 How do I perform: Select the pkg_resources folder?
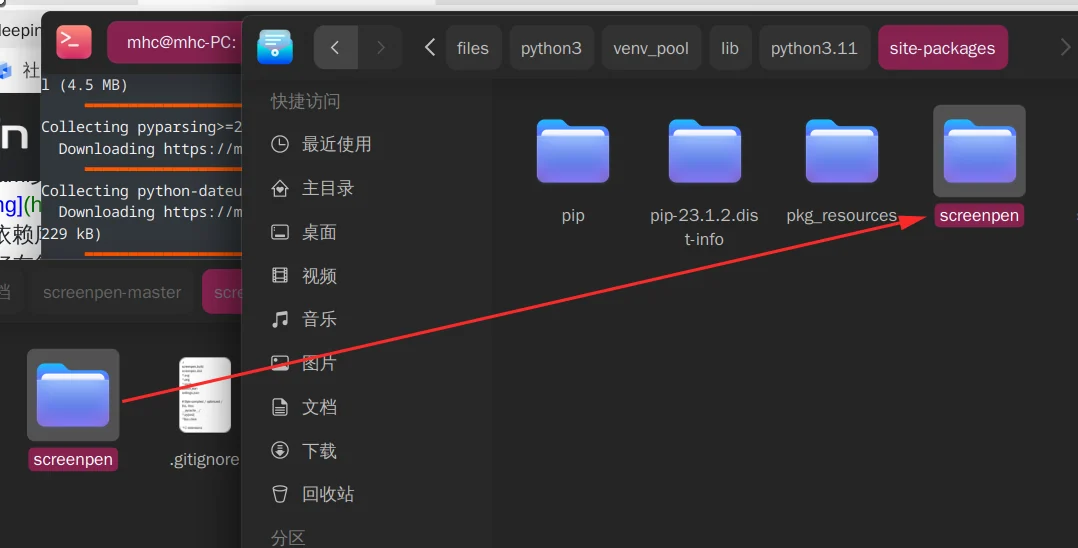[x=842, y=168]
